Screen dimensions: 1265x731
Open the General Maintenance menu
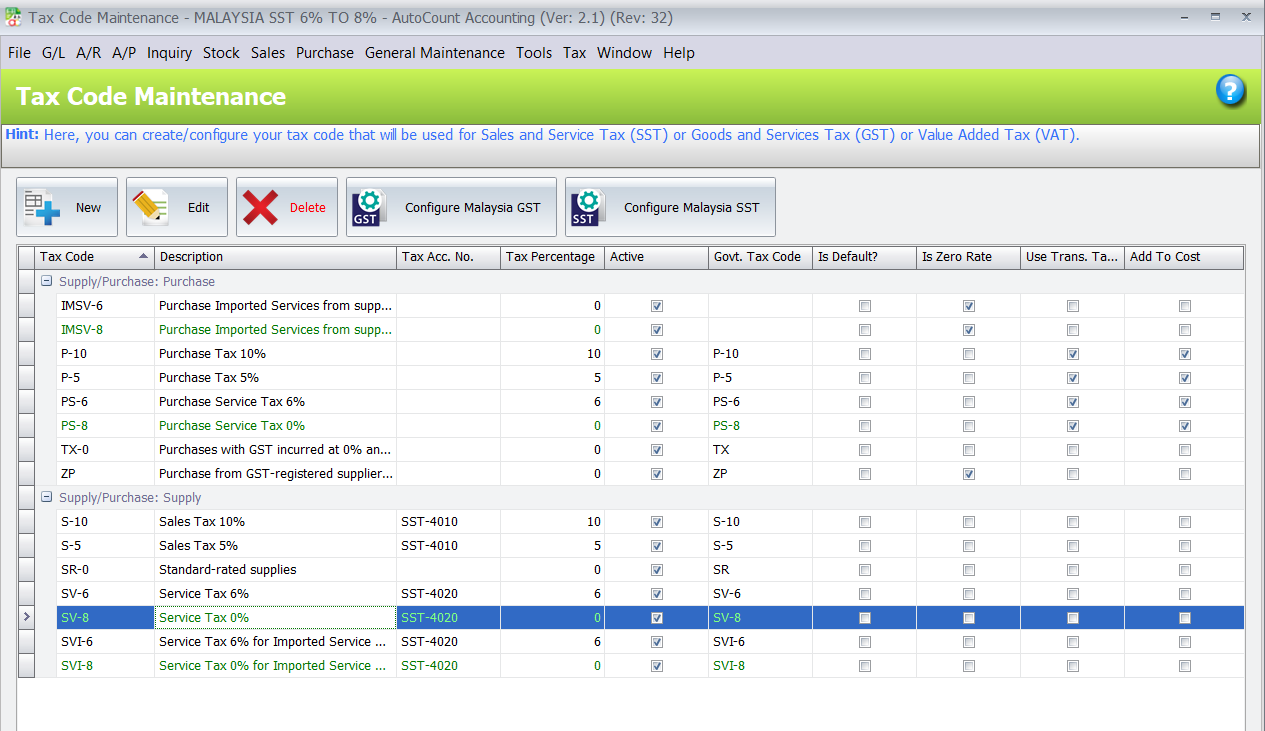(x=434, y=53)
